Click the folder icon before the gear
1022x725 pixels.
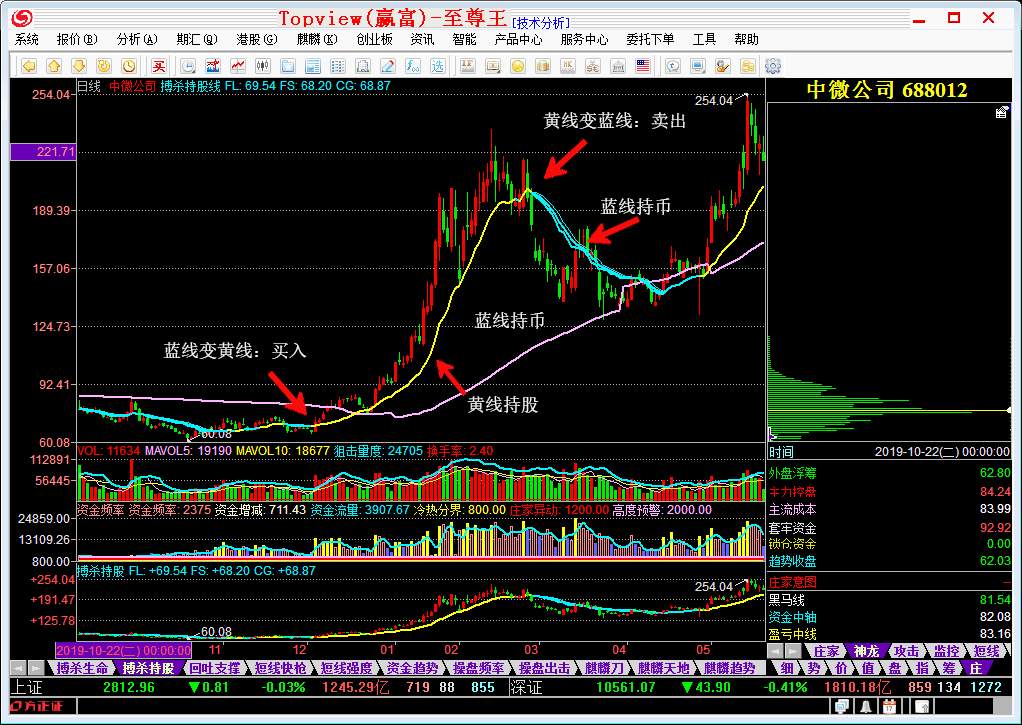point(748,66)
